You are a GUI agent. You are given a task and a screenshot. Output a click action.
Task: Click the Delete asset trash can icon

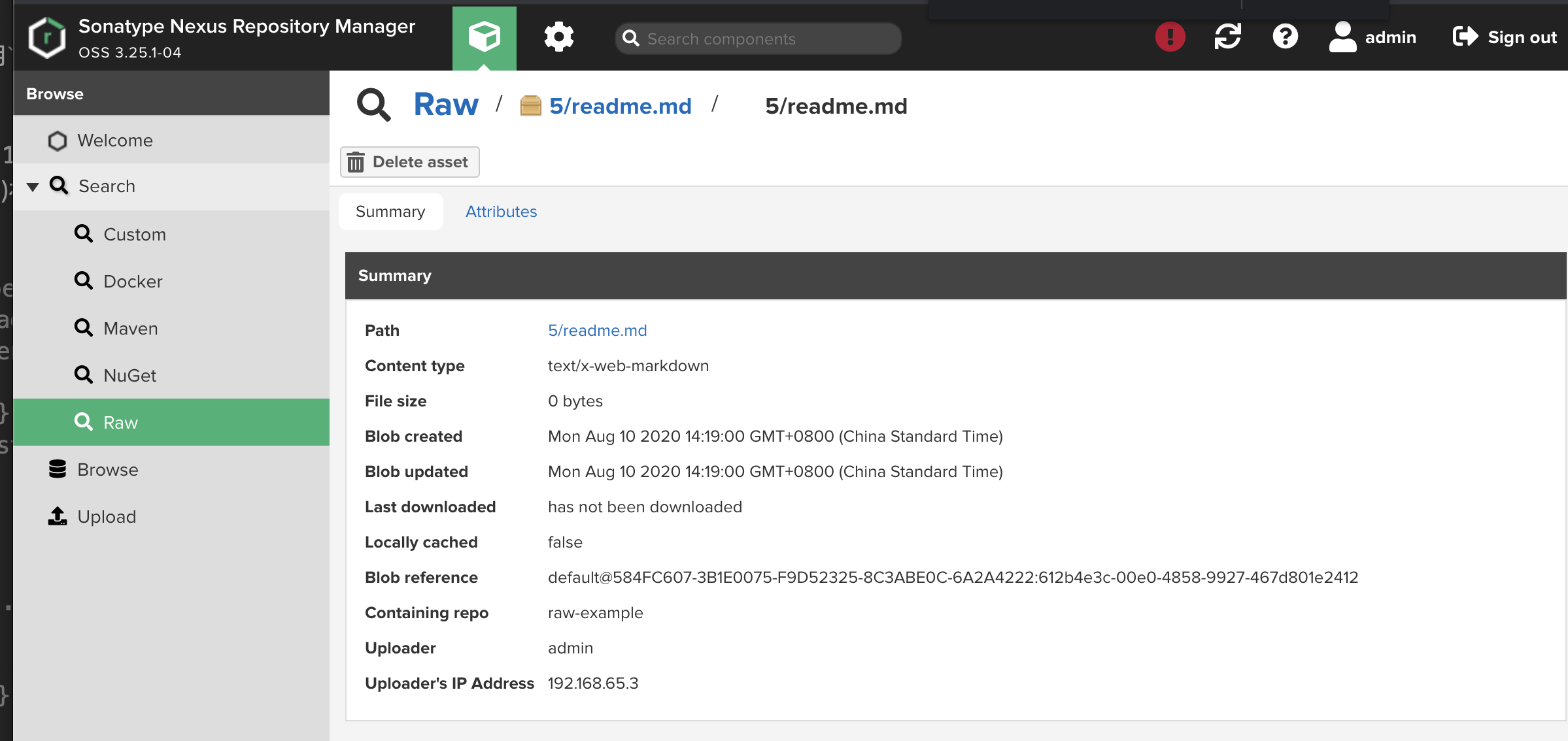[356, 162]
